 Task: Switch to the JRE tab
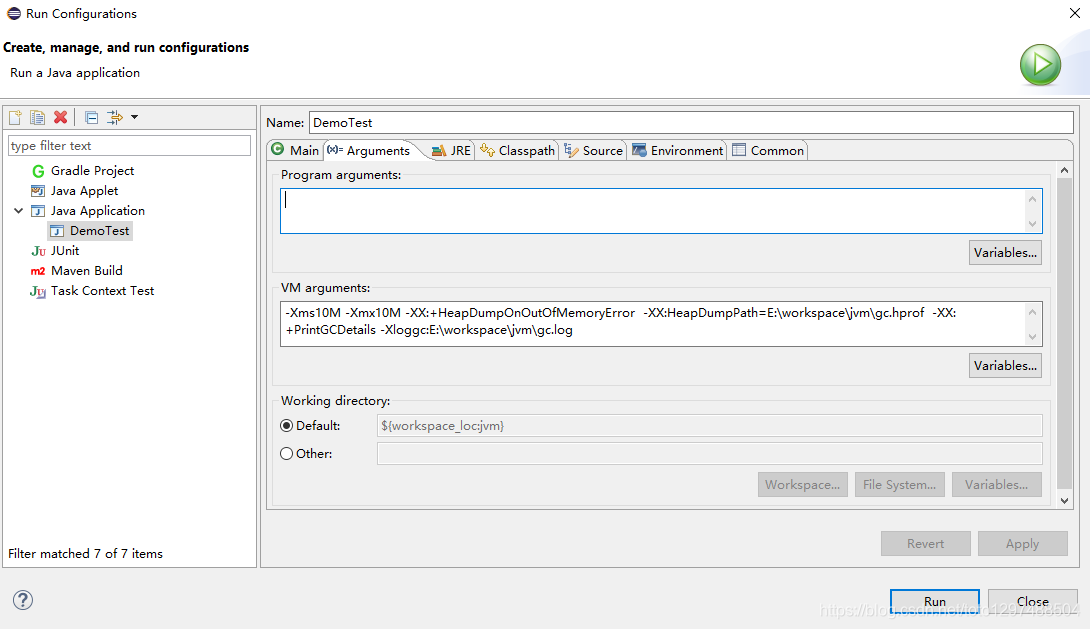click(452, 150)
